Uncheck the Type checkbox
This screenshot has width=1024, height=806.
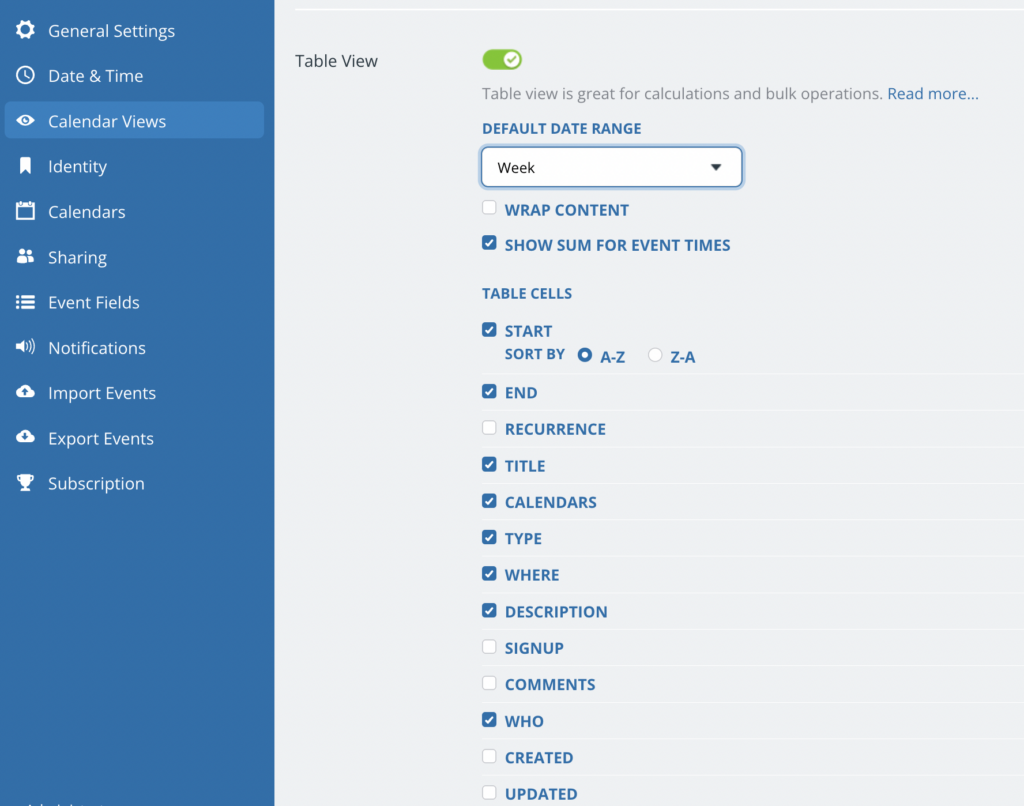(489, 537)
